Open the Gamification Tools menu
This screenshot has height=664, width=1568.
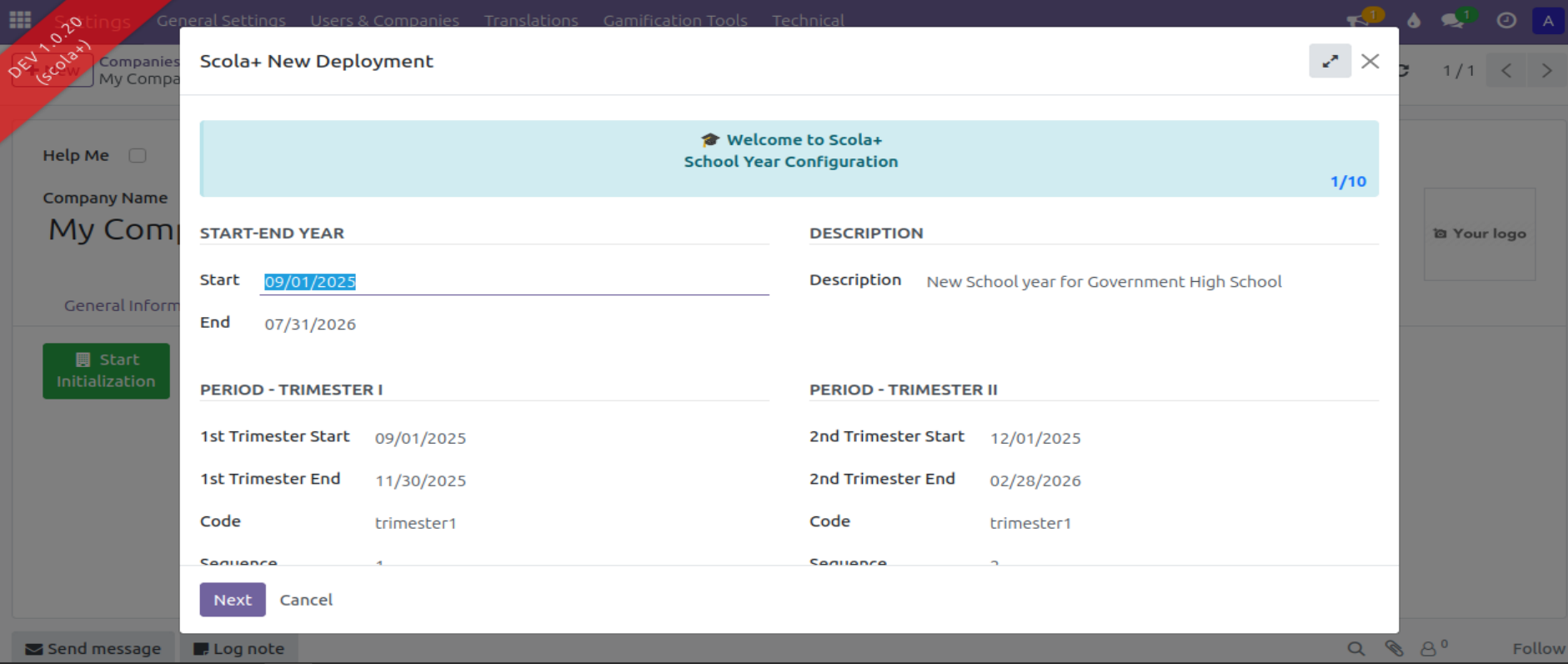[674, 20]
